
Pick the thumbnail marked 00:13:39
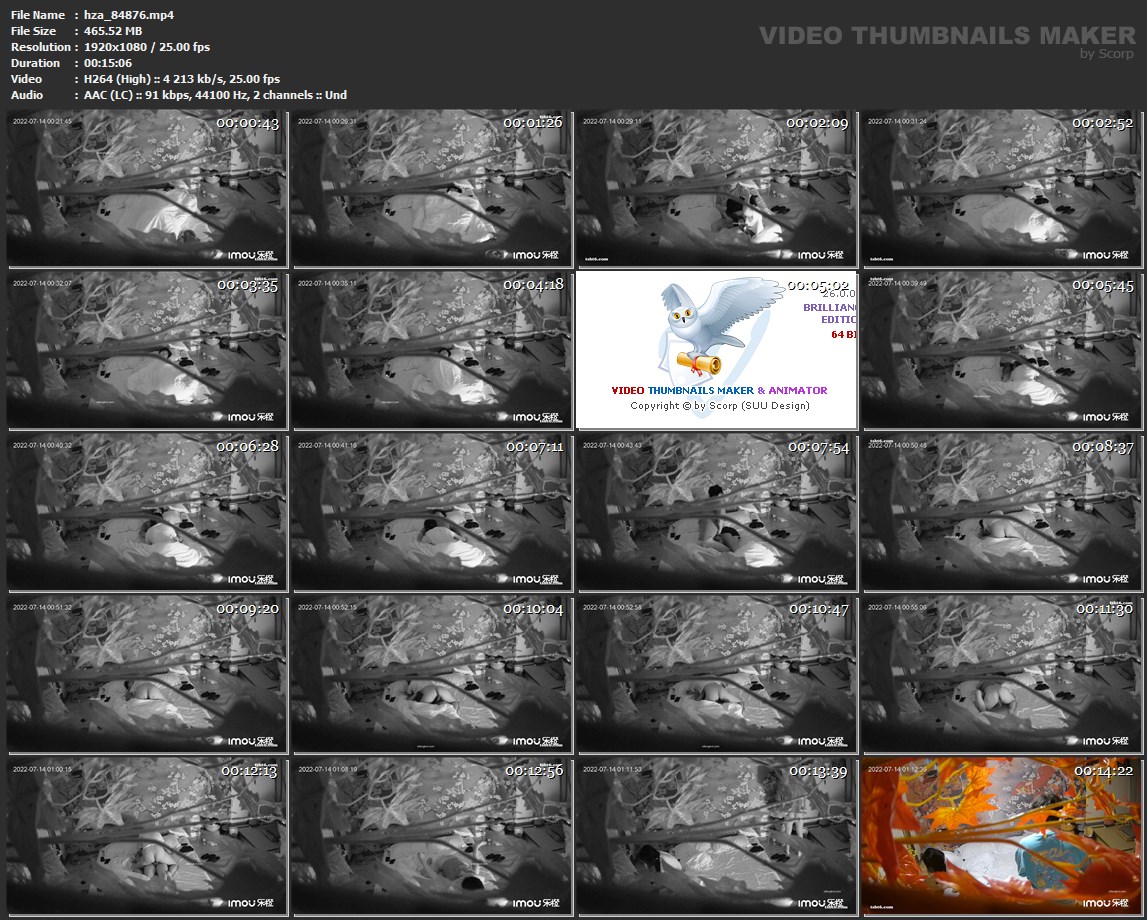(x=716, y=837)
